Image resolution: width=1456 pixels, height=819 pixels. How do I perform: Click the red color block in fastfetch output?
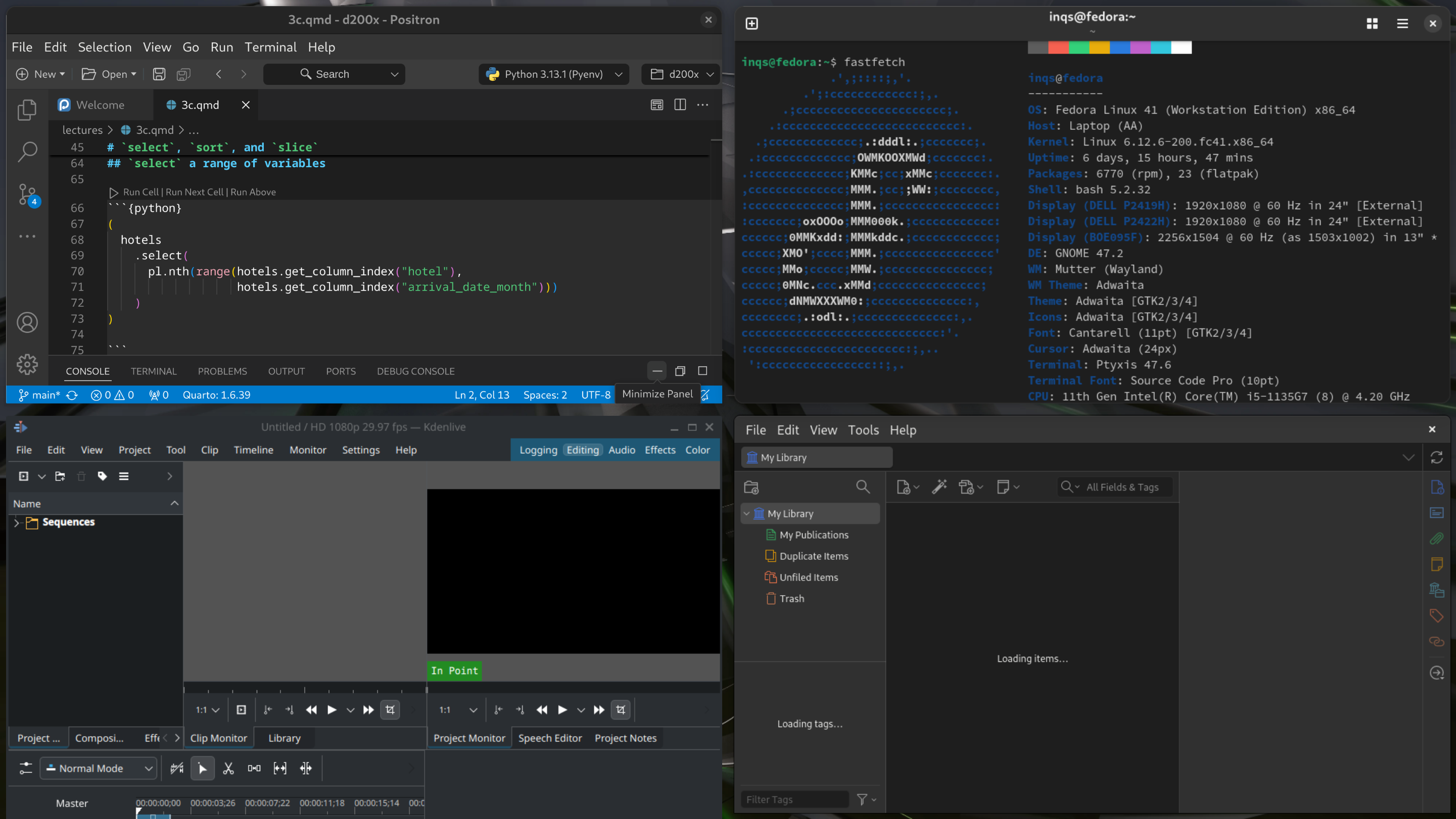point(1059,47)
